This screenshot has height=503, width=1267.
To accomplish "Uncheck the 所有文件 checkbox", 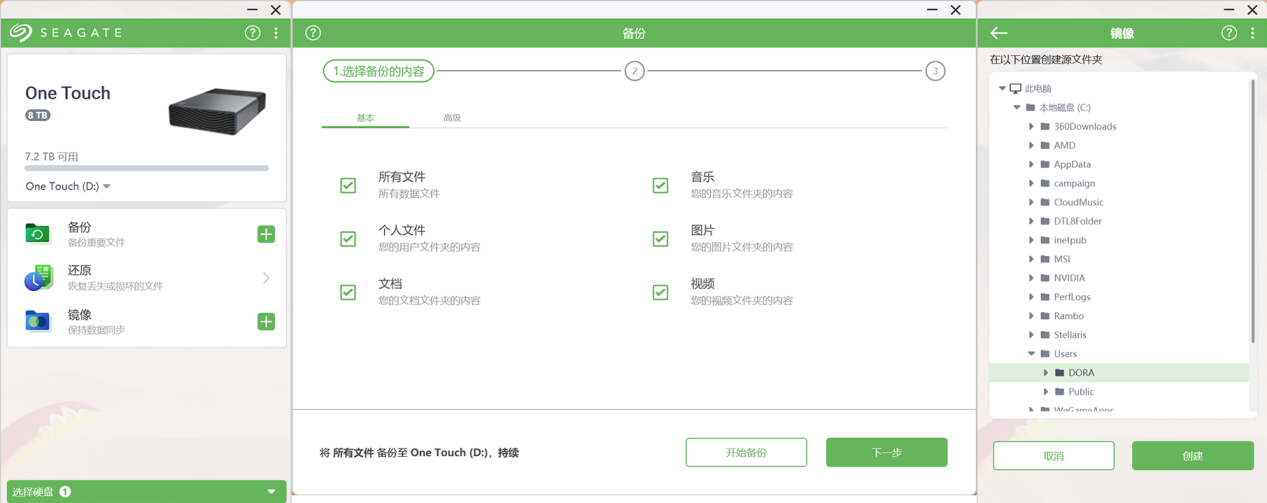I will tap(348, 185).
